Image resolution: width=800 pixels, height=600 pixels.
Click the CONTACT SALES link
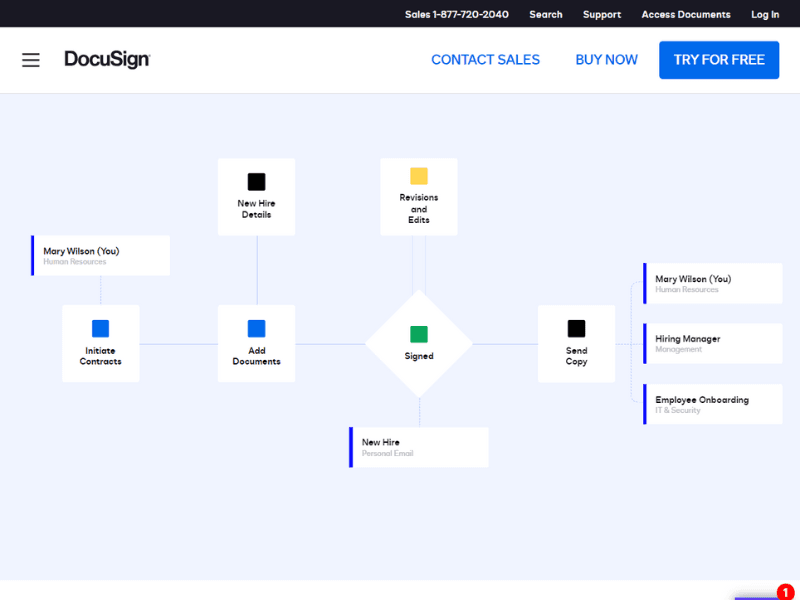click(485, 60)
